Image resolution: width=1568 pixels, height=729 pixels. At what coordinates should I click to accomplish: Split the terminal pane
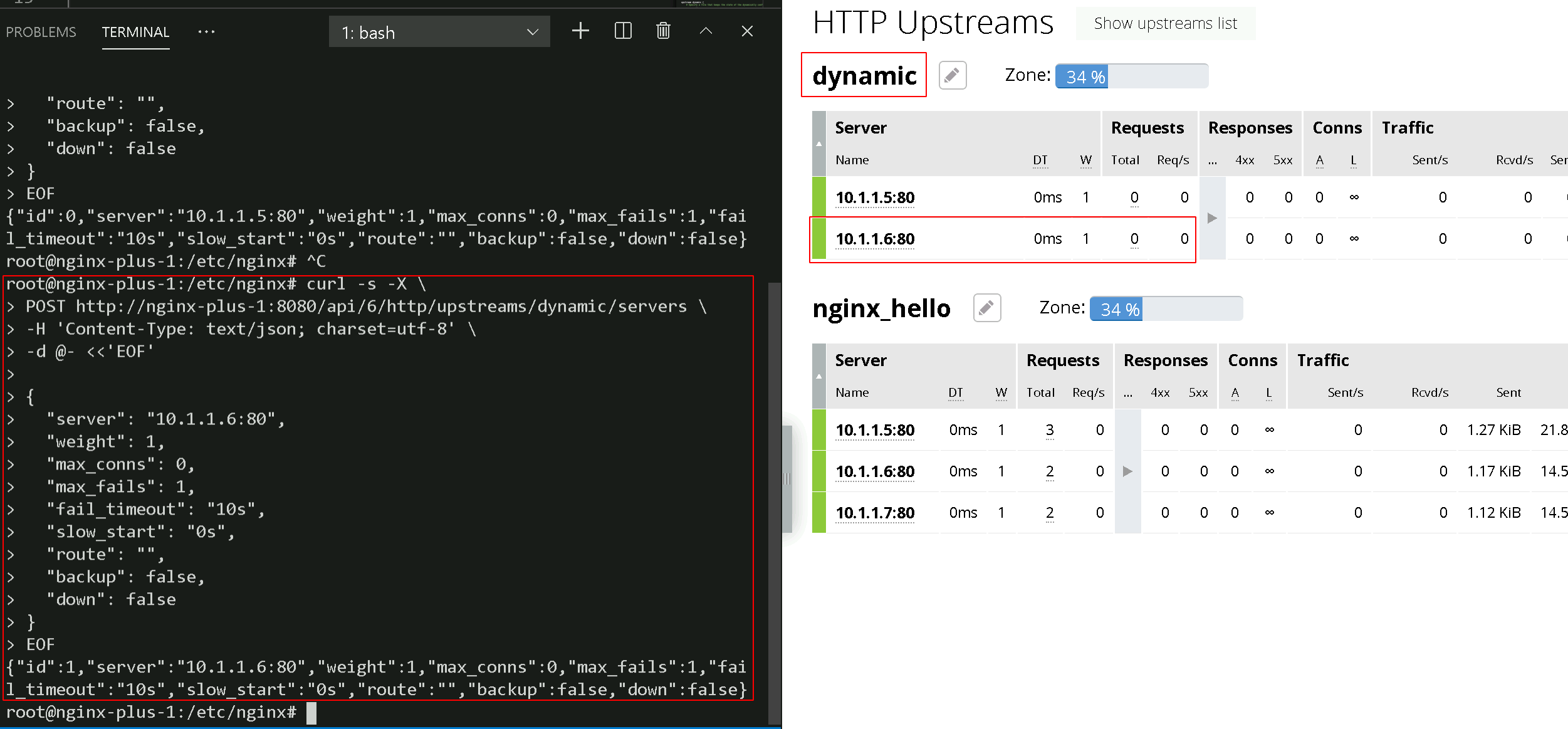(623, 31)
